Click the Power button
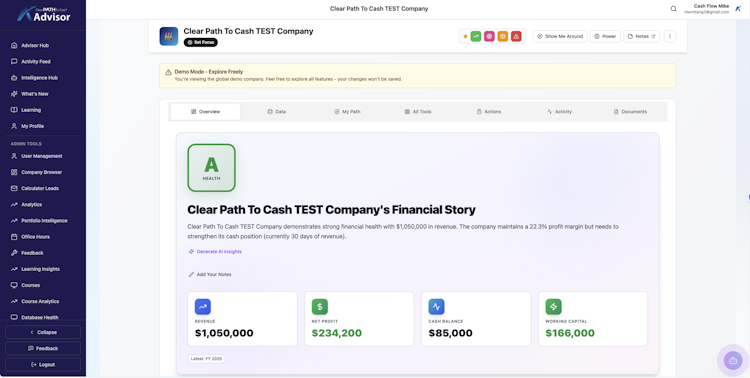This screenshot has height=378, width=750. (605, 36)
